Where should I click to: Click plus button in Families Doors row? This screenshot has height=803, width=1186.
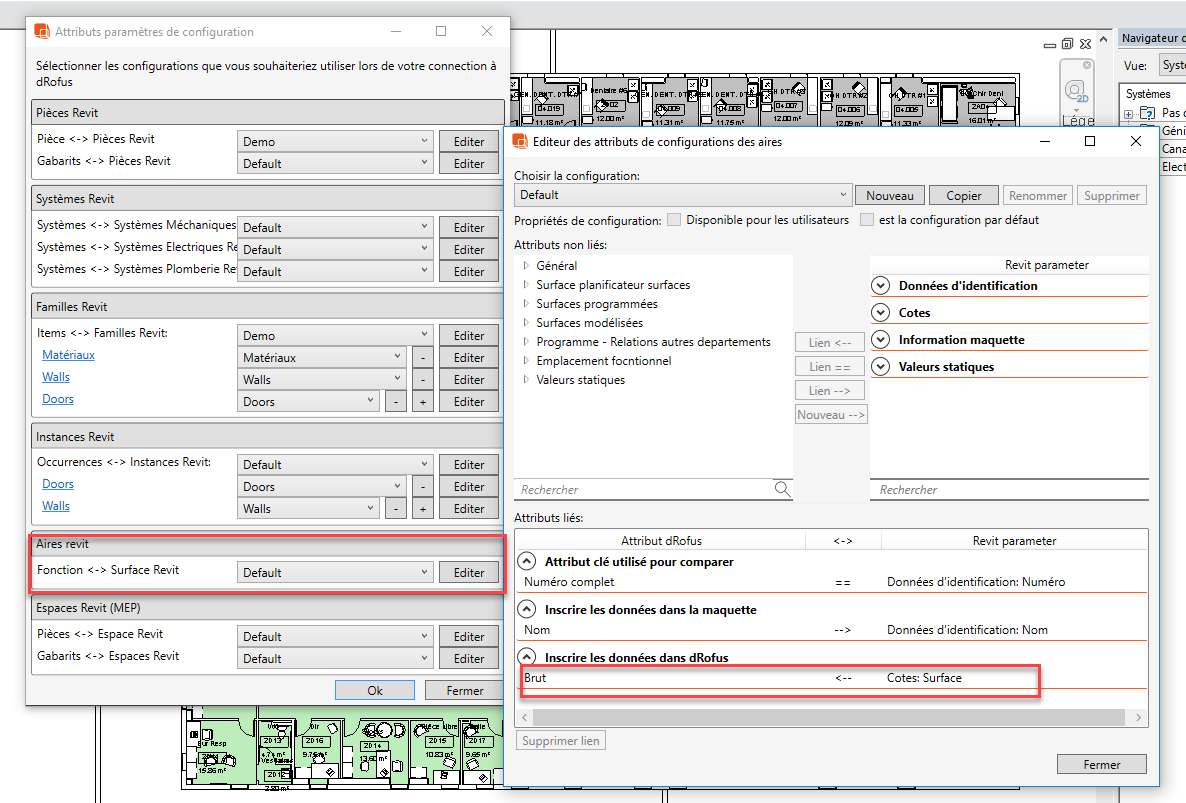click(x=422, y=402)
